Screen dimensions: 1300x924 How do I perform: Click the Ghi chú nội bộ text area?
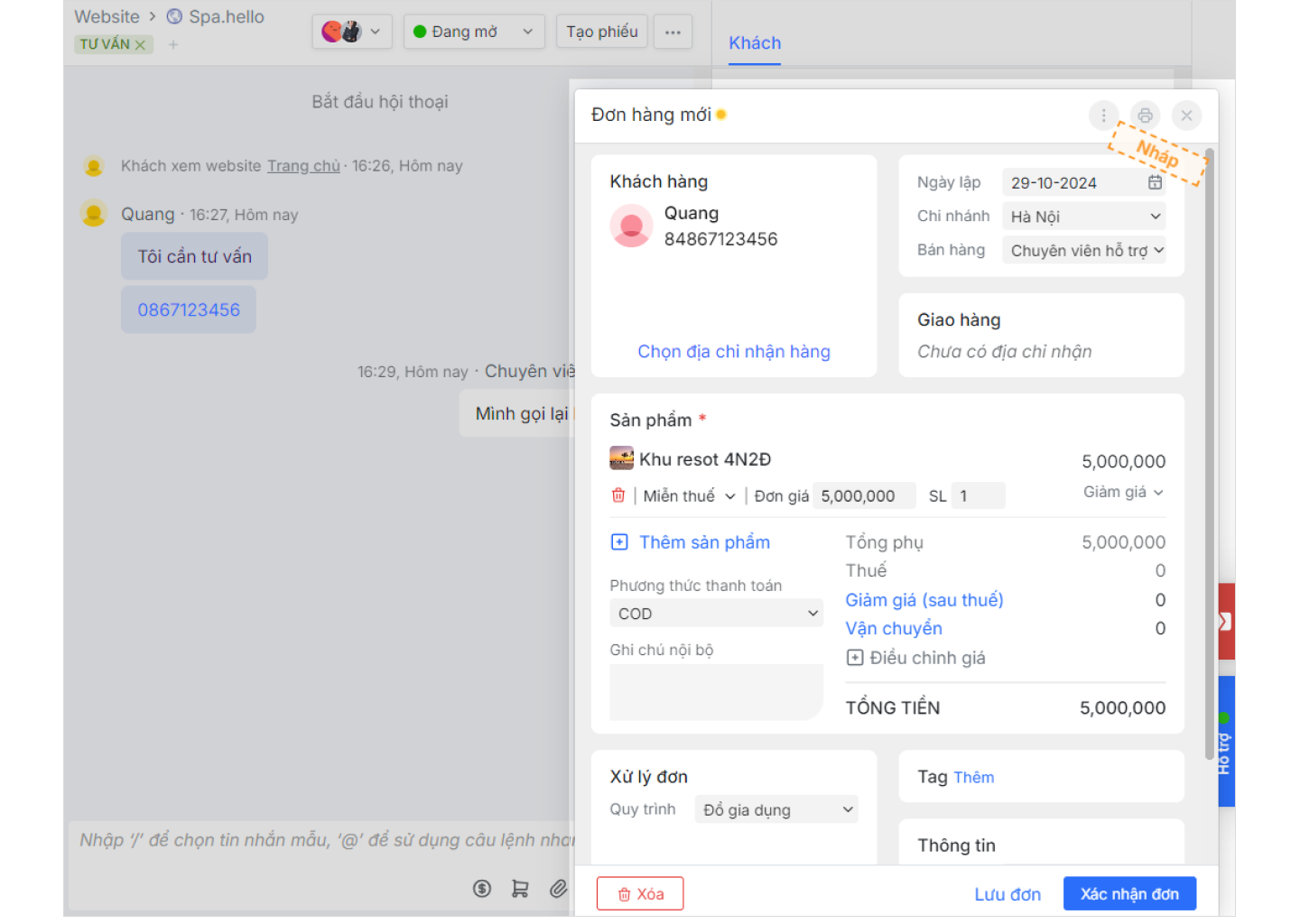pyautogui.click(x=715, y=692)
